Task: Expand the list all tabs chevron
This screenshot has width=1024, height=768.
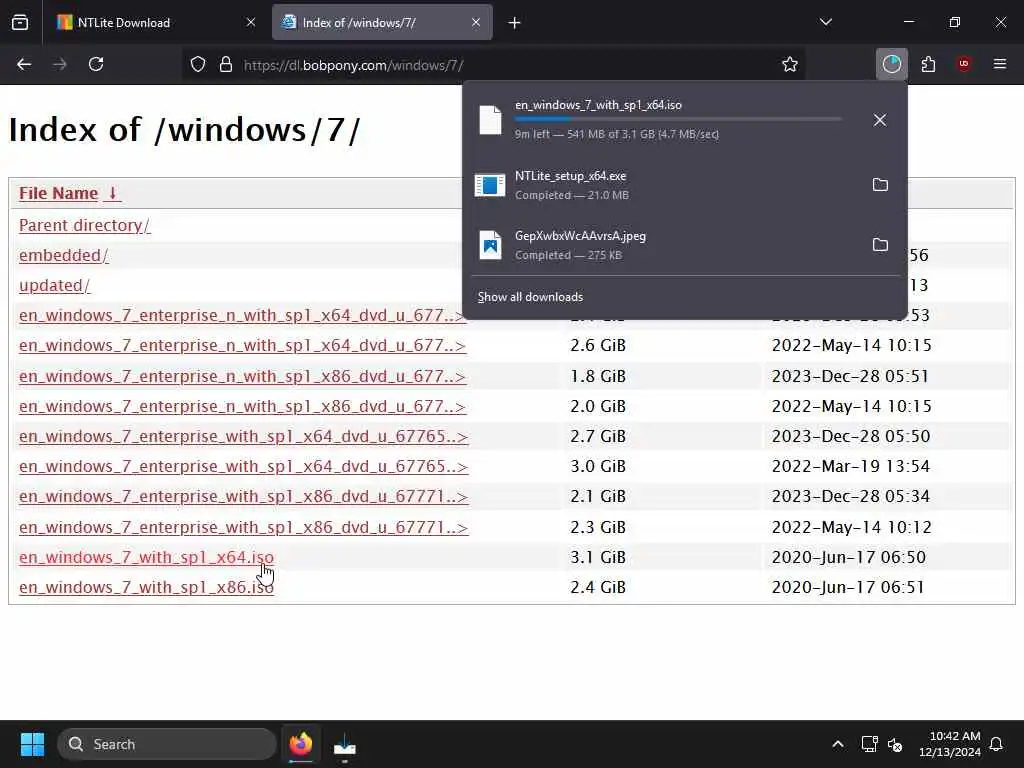Action: 826,22
